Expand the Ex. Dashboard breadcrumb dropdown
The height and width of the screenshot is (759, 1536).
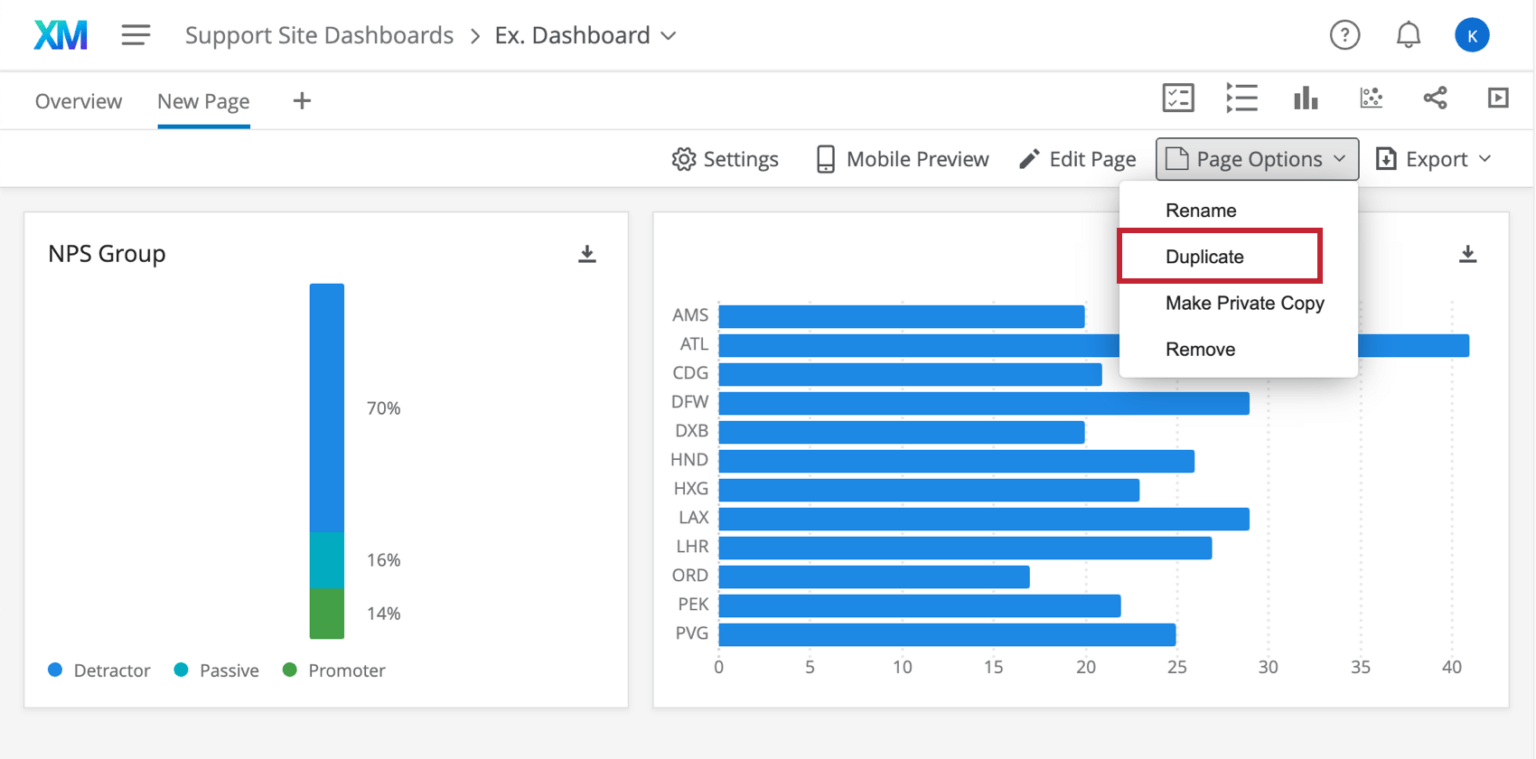[x=669, y=35]
